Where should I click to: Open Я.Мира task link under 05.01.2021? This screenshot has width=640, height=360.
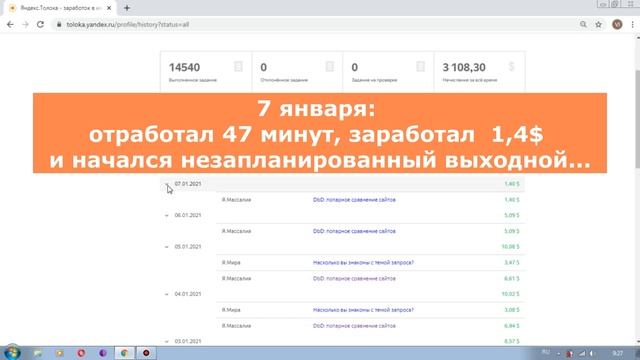point(363,262)
